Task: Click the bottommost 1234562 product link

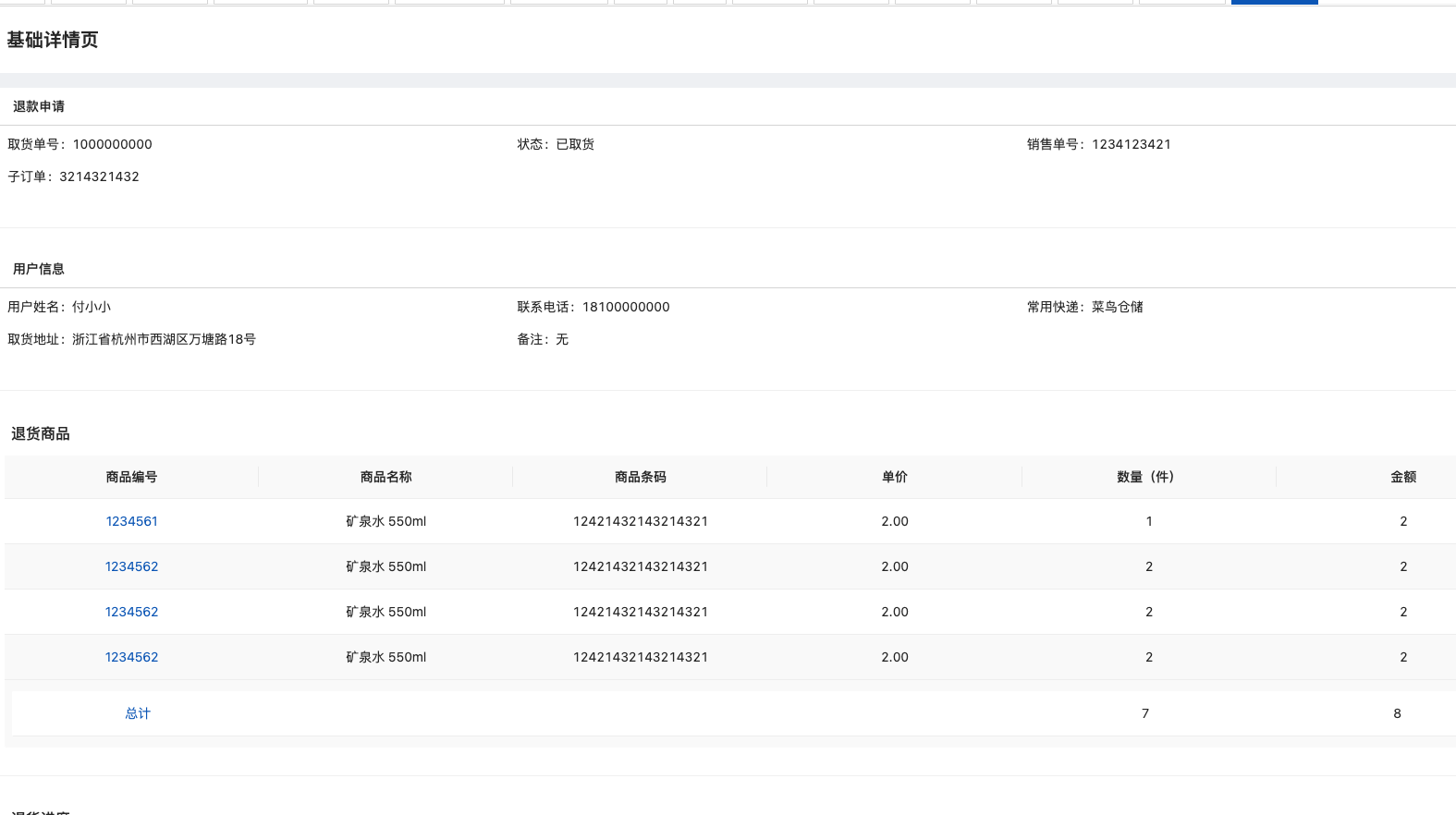Action: [x=131, y=657]
